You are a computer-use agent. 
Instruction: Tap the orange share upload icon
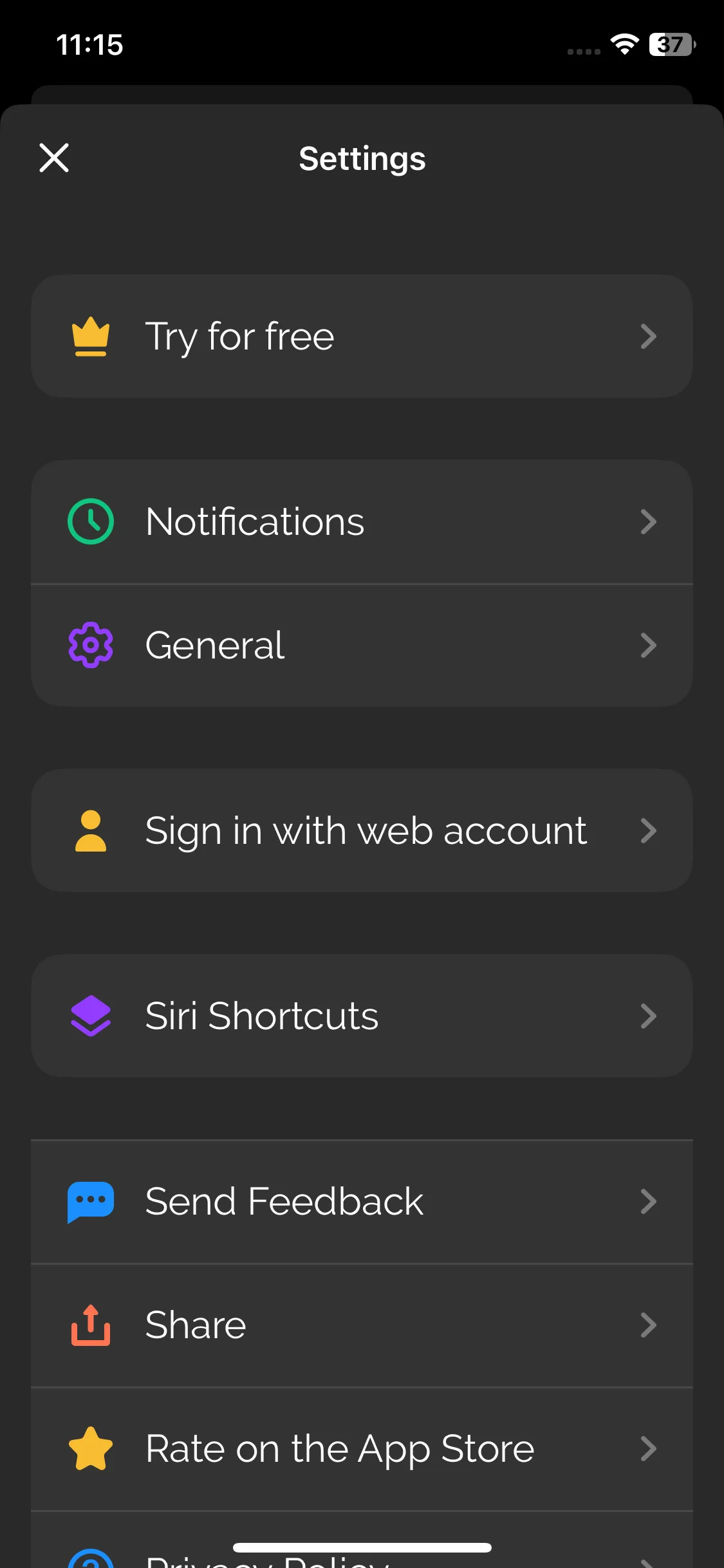(x=91, y=1325)
